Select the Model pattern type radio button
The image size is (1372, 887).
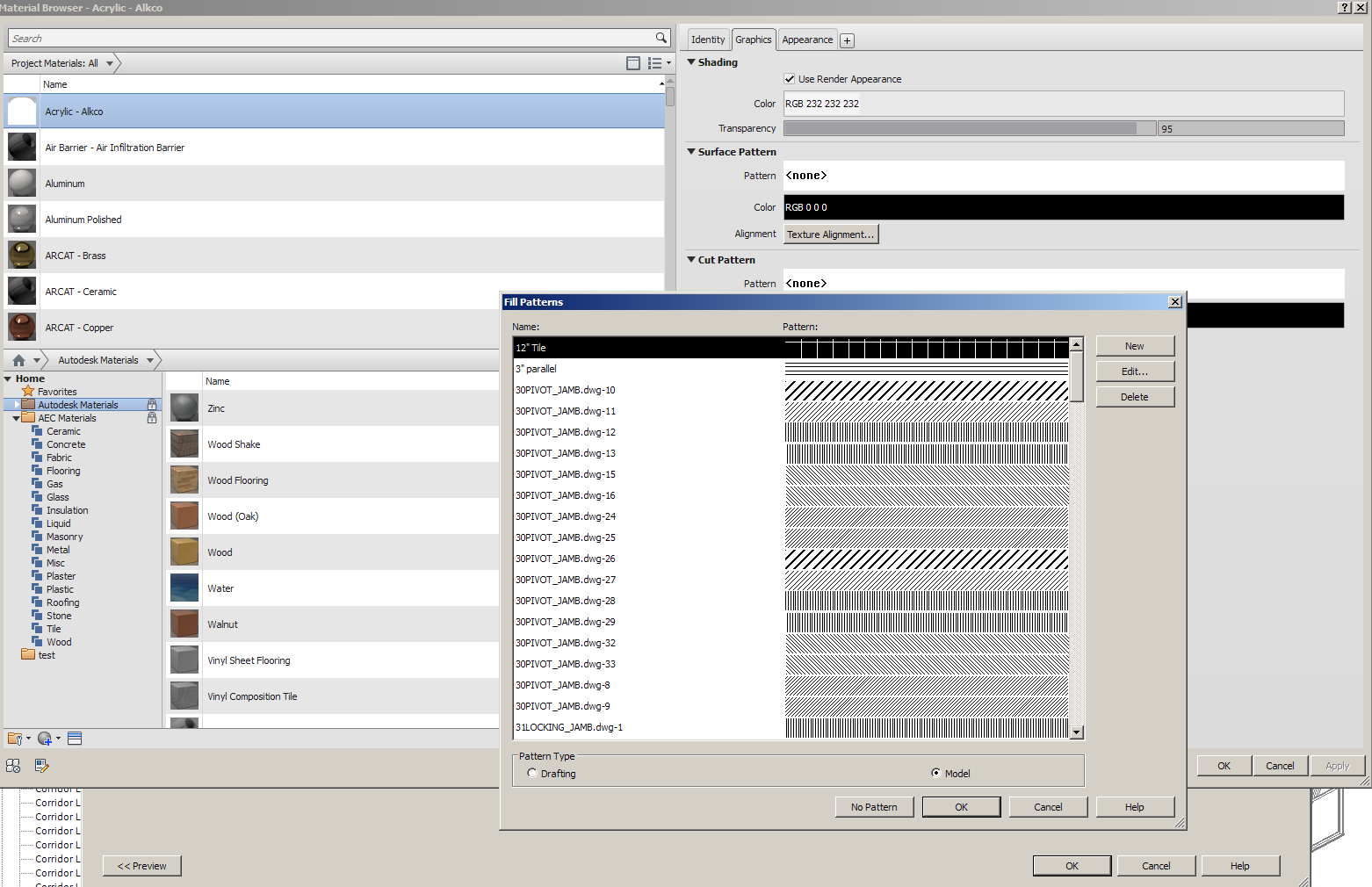pos(936,773)
